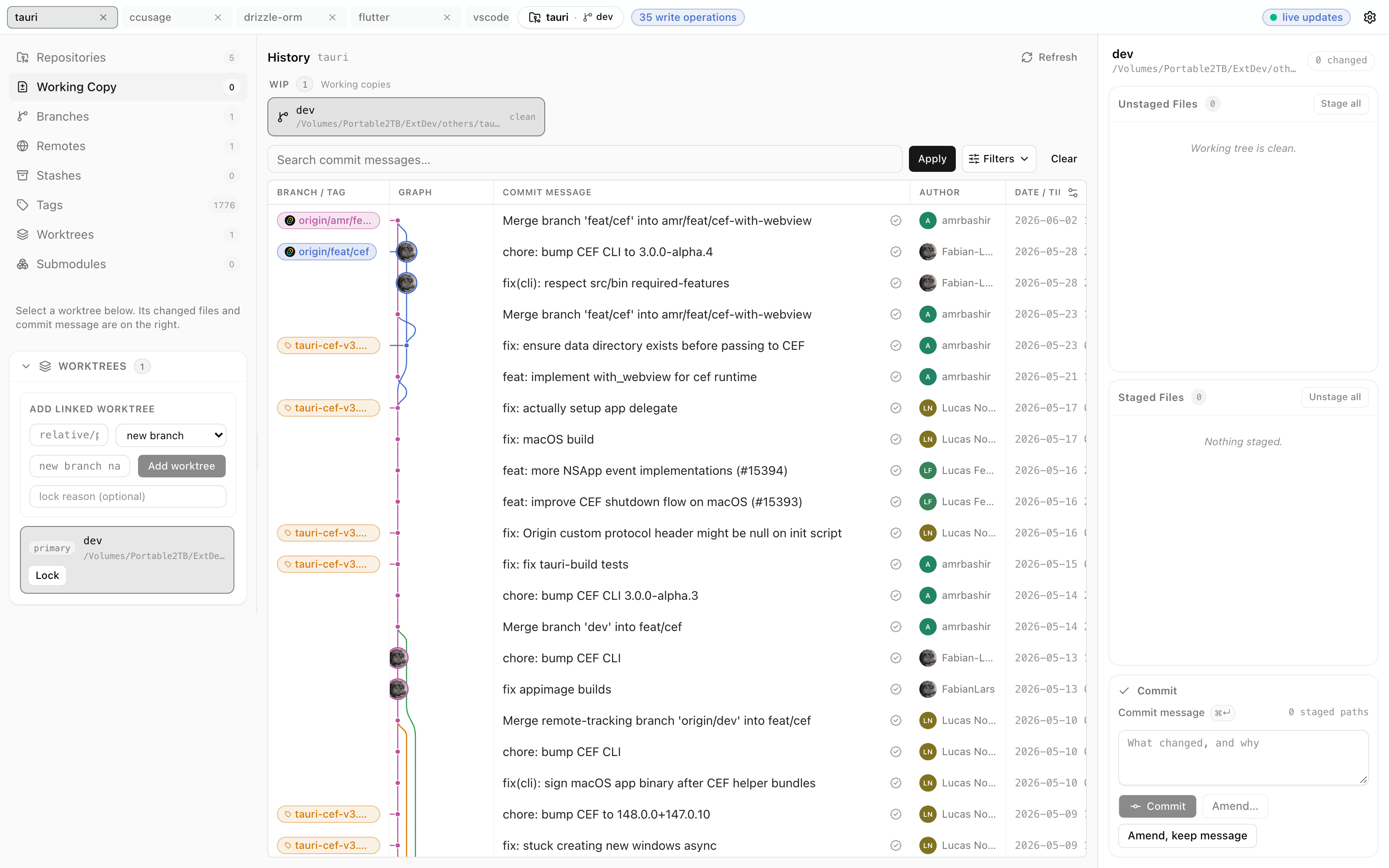
Task: Click Amend, keep message button
Action: pyautogui.click(x=1187, y=836)
